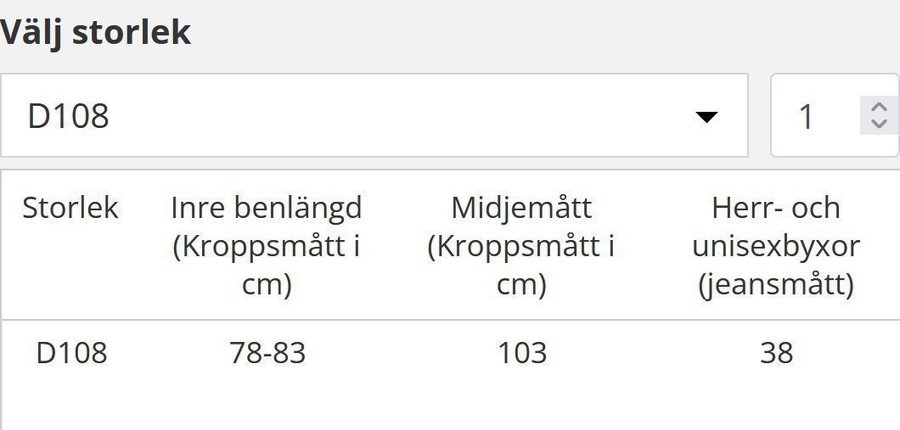Click '(Kroppsmått i' text under Inre benlängd

tap(266, 247)
